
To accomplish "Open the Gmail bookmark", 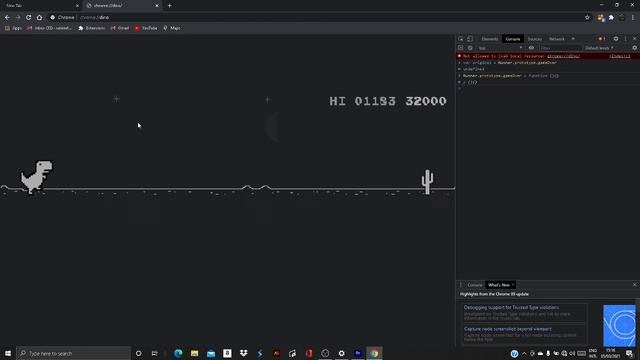I will 120,28.
